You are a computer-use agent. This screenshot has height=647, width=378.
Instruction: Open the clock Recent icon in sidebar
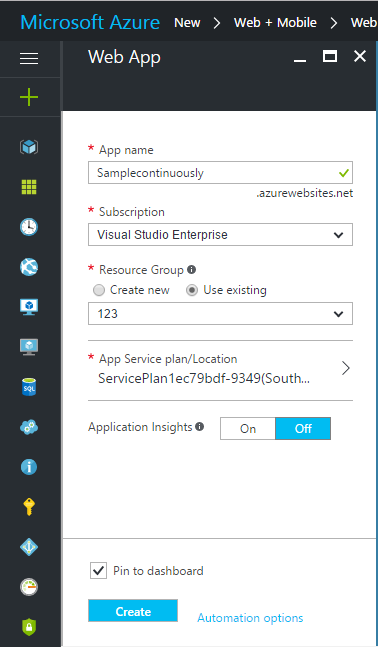tap(29, 227)
